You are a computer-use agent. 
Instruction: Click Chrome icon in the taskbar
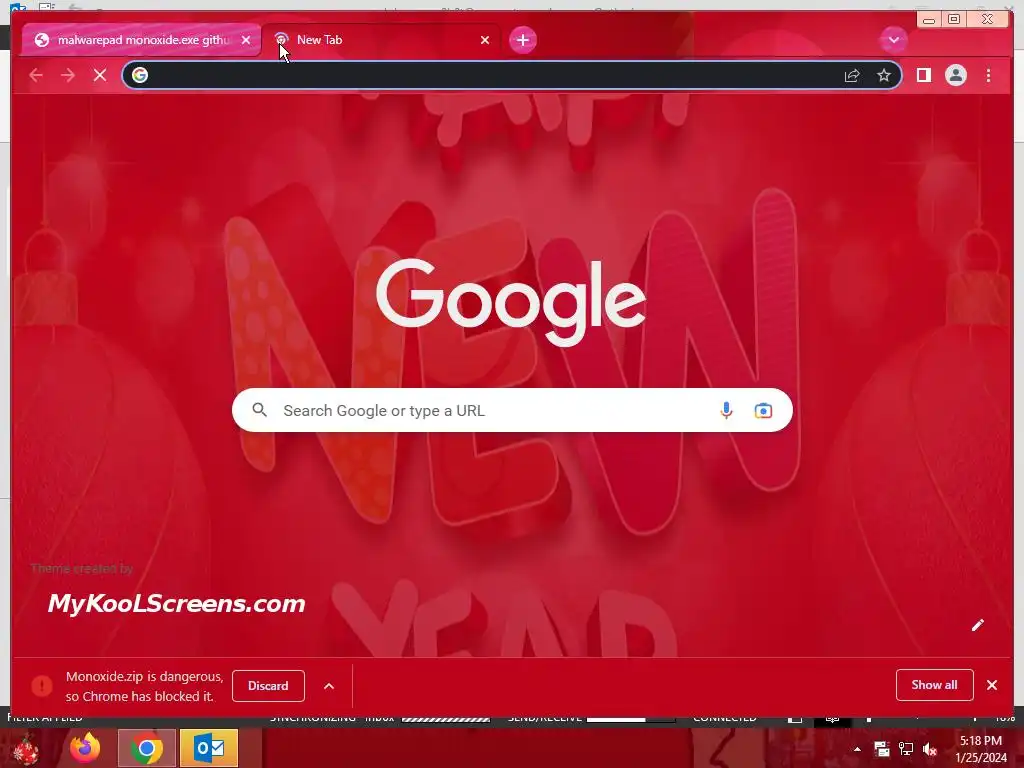click(x=147, y=748)
